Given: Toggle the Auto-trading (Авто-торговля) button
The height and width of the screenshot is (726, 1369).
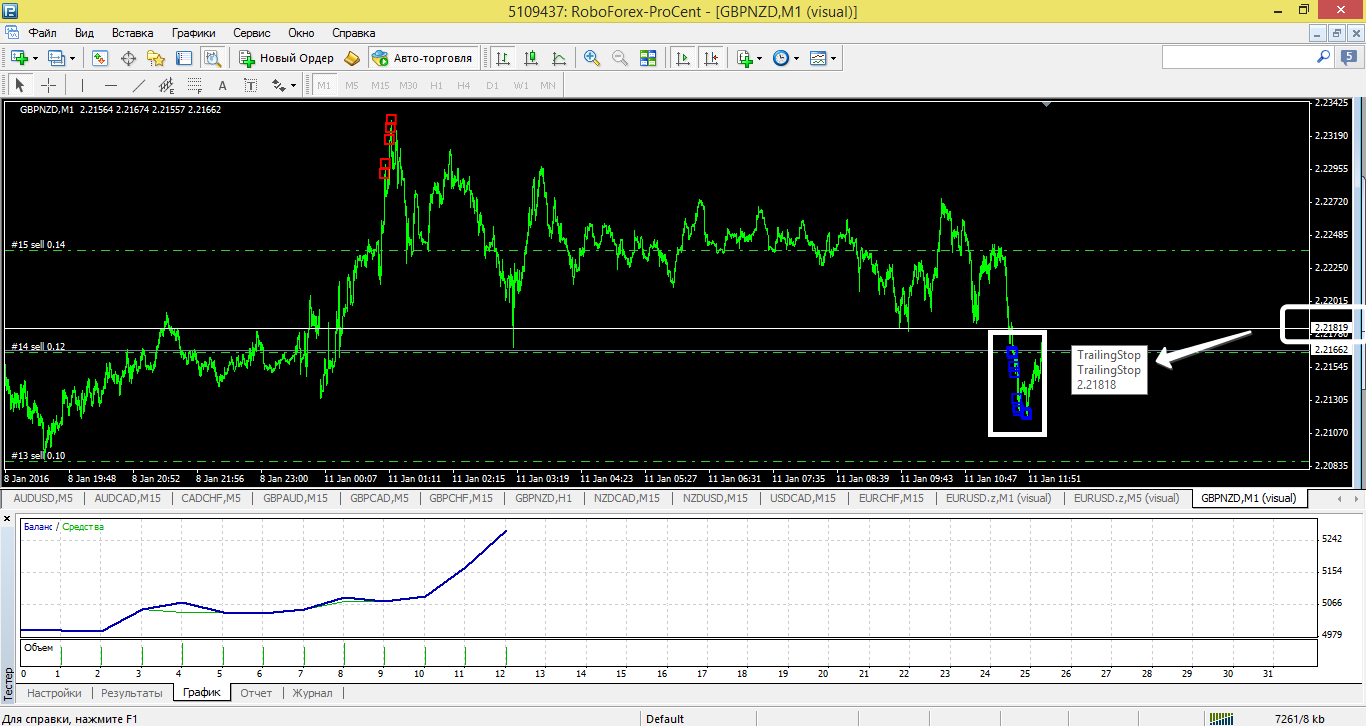Looking at the screenshot, I should pos(421,58).
